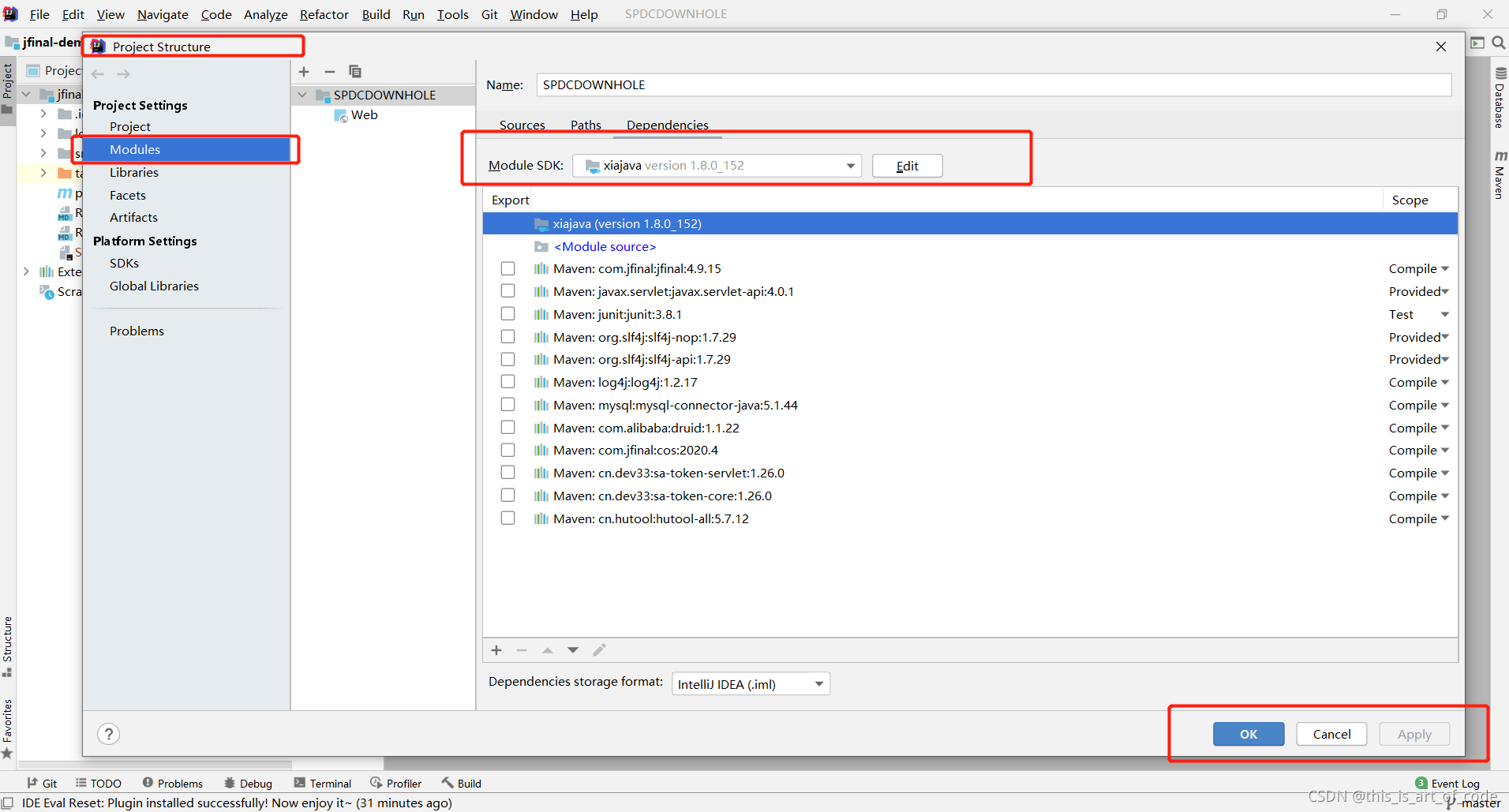1509x812 pixels.
Task: Open the Terminal tool window
Action: pyautogui.click(x=323, y=784)
